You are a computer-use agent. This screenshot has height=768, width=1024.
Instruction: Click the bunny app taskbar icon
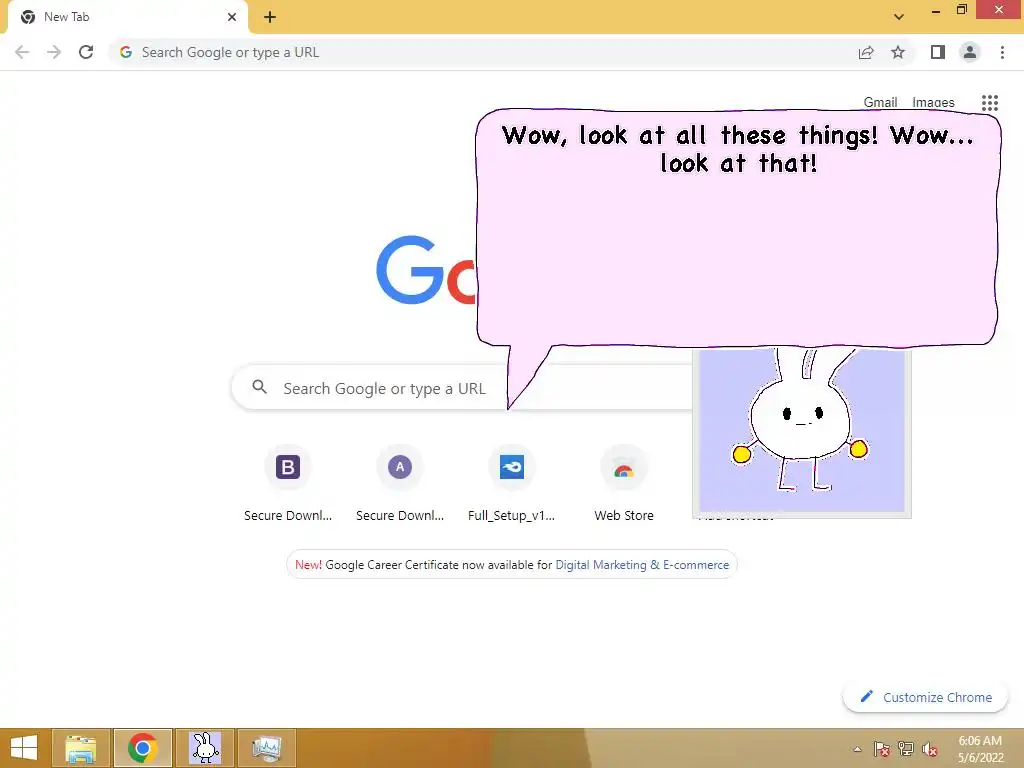(x=204, y=748)
